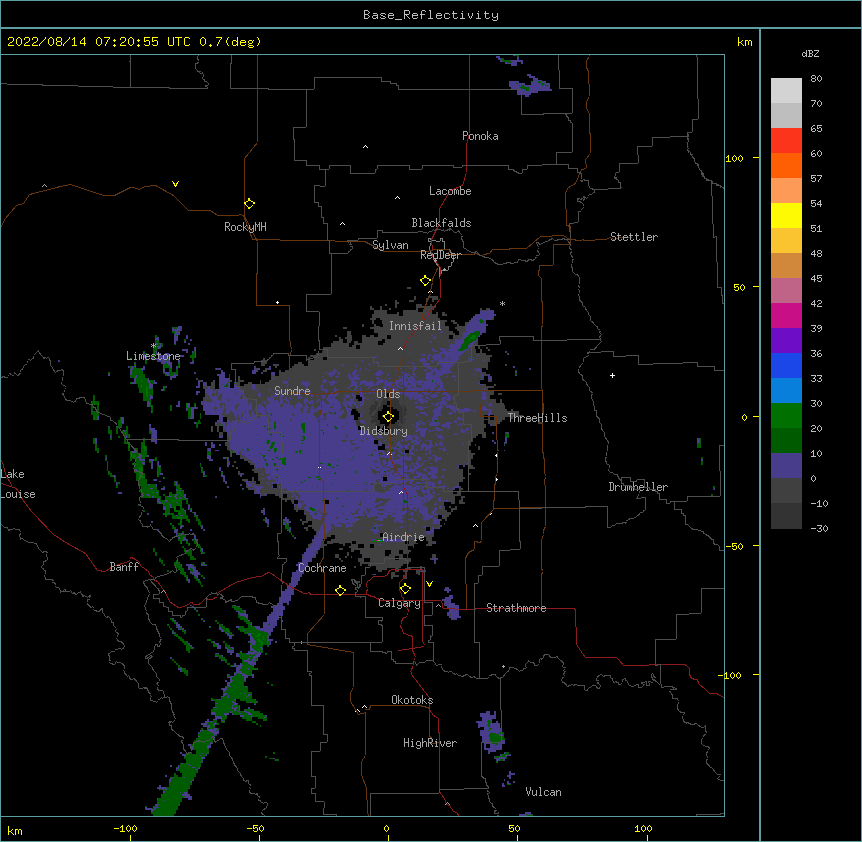Viewport: 862px width, 842px height.
Task: Click the white plus marker north of Drumheller
Action: [x=612, y=375]
